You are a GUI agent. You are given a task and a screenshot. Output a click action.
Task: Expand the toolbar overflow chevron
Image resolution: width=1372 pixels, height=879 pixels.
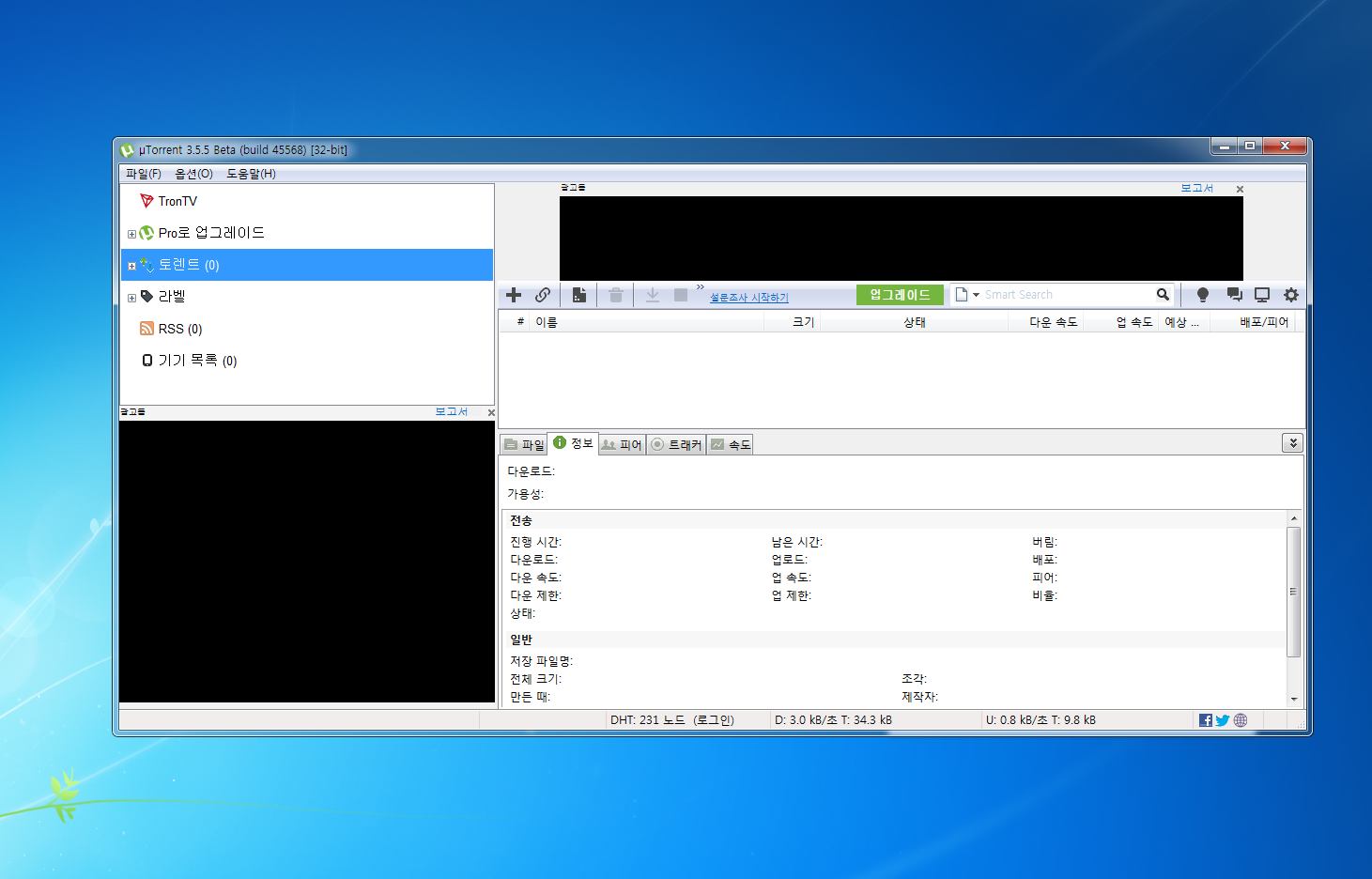point(701,287)
